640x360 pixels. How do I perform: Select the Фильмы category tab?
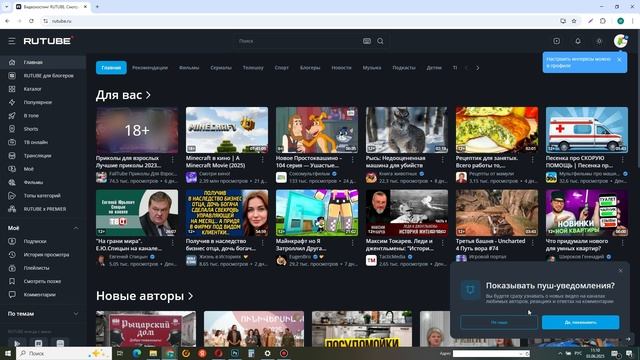click(x=189, y=68)
